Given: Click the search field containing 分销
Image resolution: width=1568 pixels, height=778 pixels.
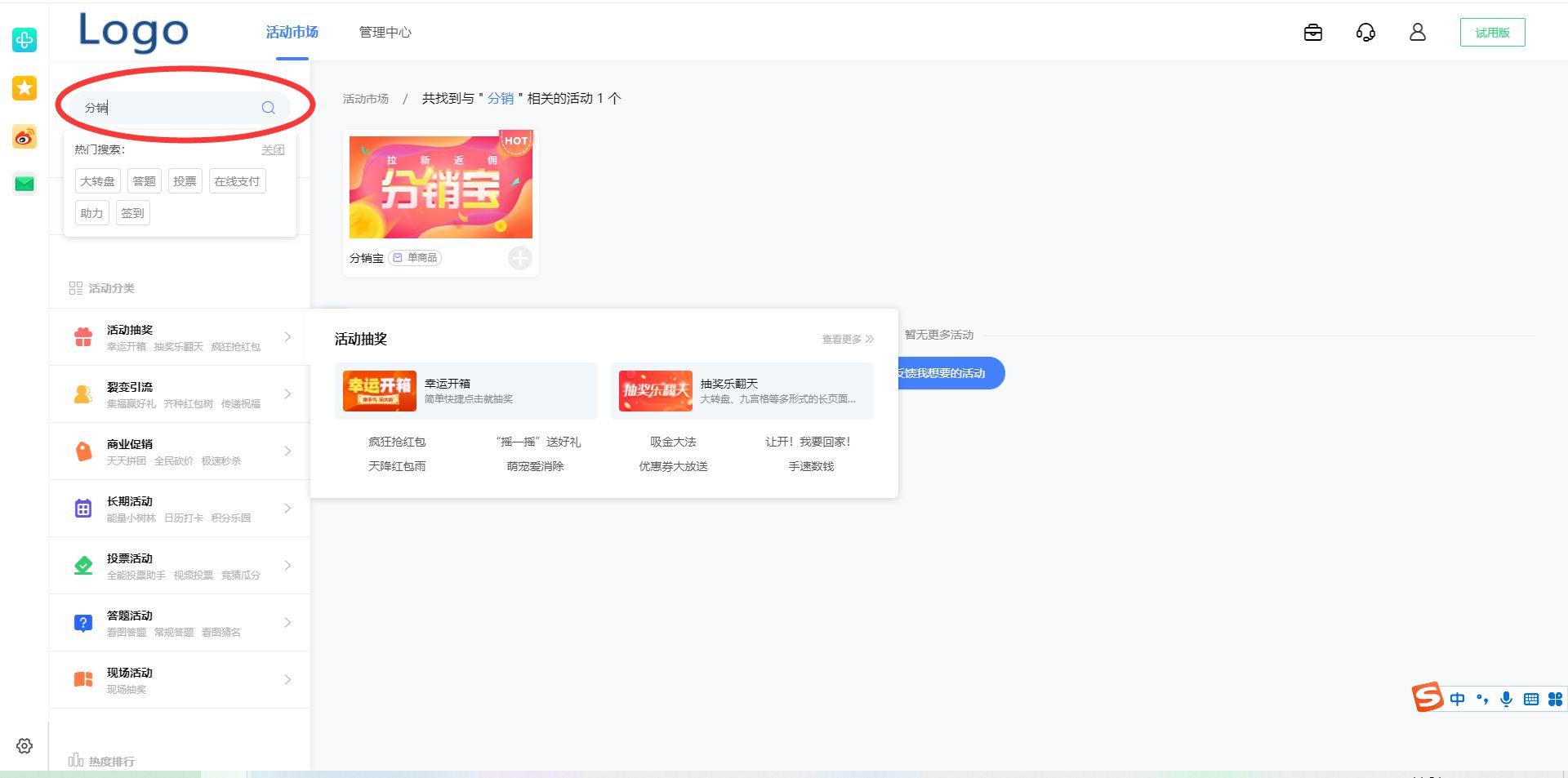Looking at the screenshot, I should (x=180, y=108).
